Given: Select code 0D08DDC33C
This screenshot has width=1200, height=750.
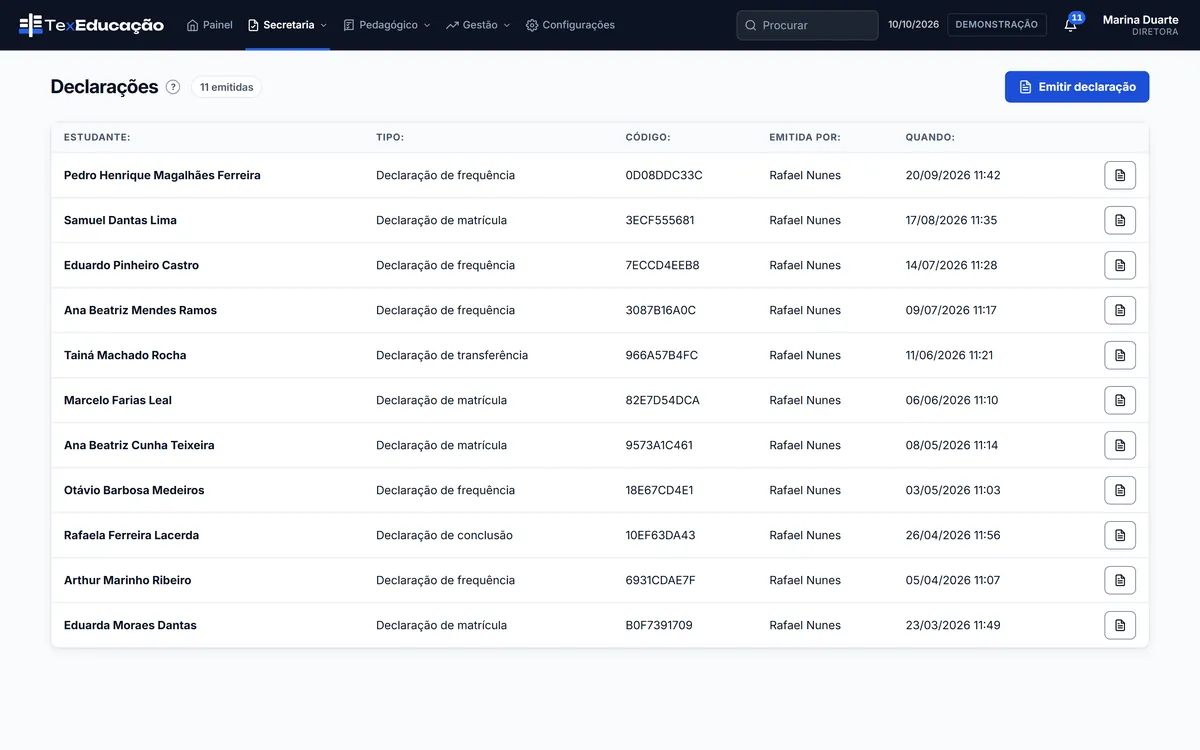Looking at the screenshot, I should tap(664, 175).
